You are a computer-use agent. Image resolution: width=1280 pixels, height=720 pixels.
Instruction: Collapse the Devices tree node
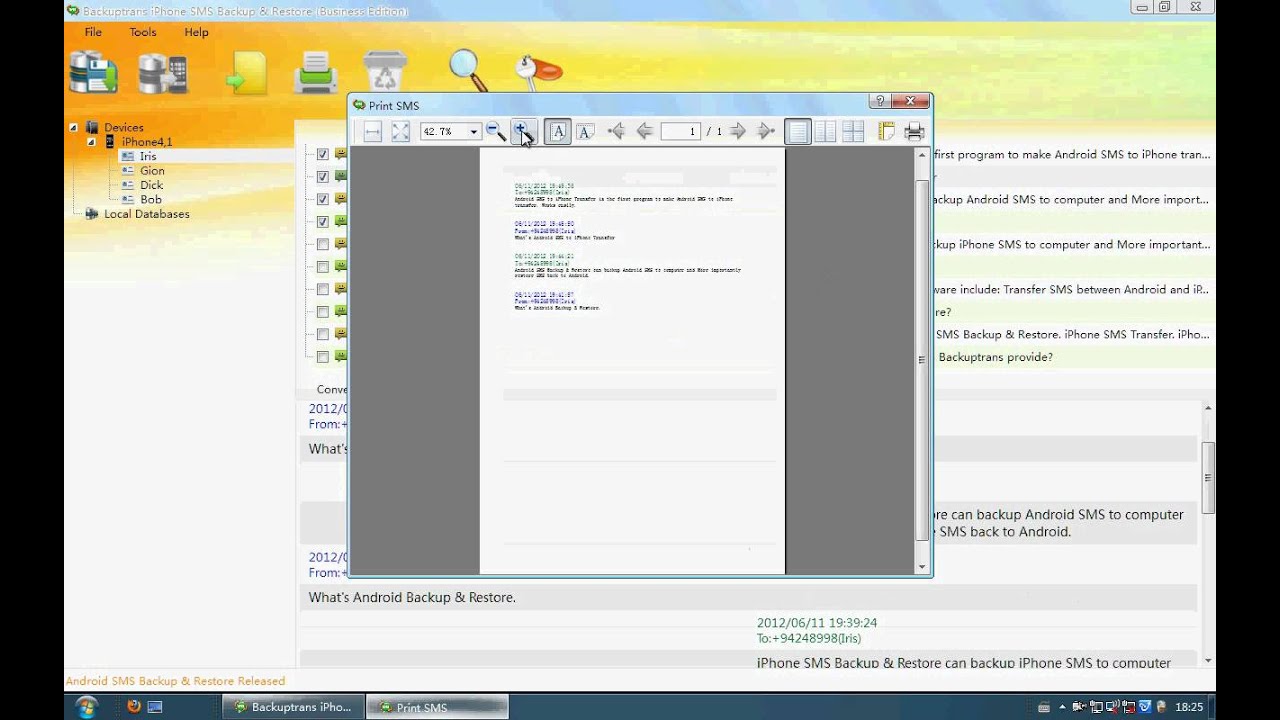[73, 128]
